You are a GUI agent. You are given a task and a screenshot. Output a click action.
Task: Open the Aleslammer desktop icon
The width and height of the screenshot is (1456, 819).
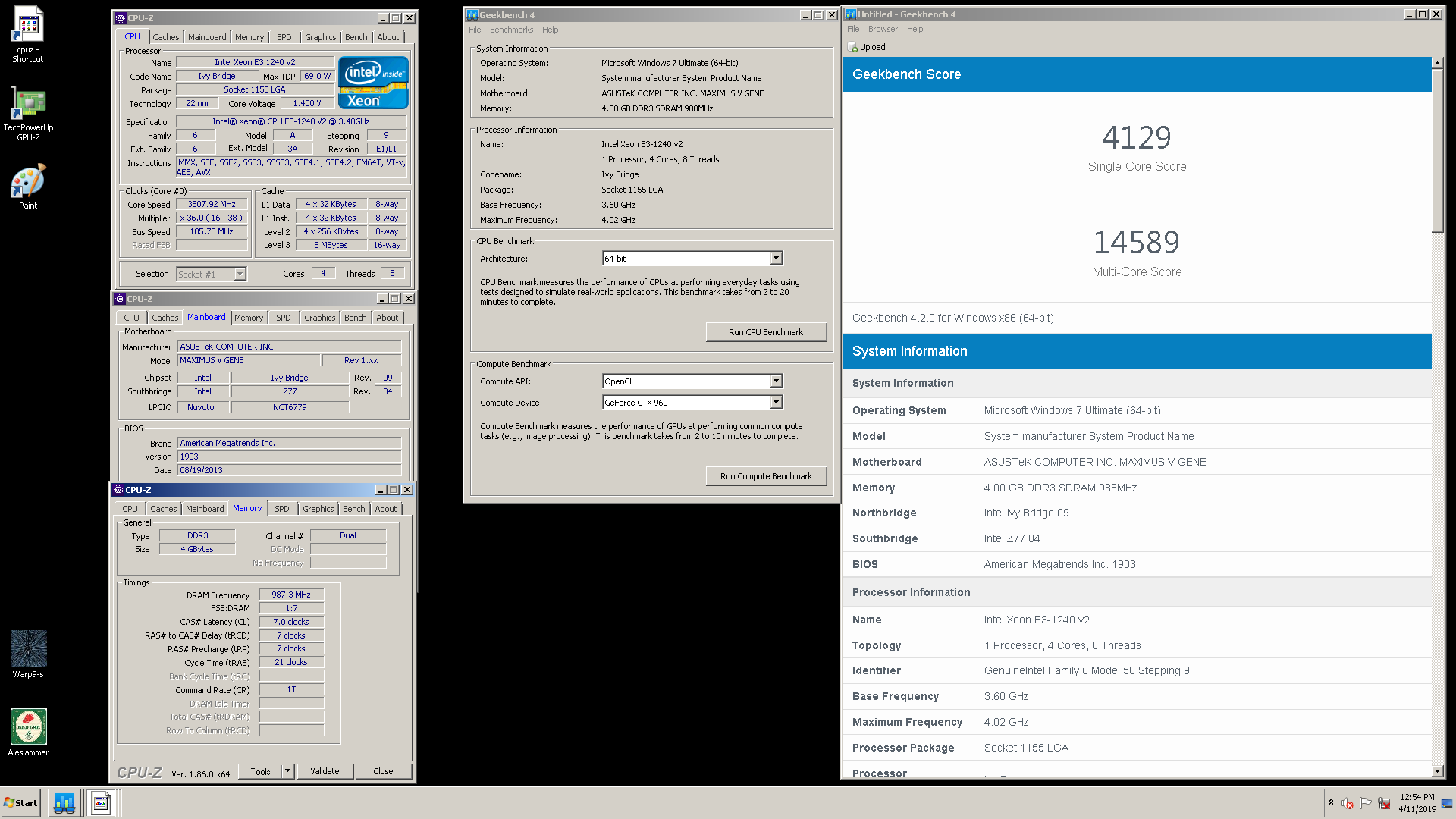point(28,733)
